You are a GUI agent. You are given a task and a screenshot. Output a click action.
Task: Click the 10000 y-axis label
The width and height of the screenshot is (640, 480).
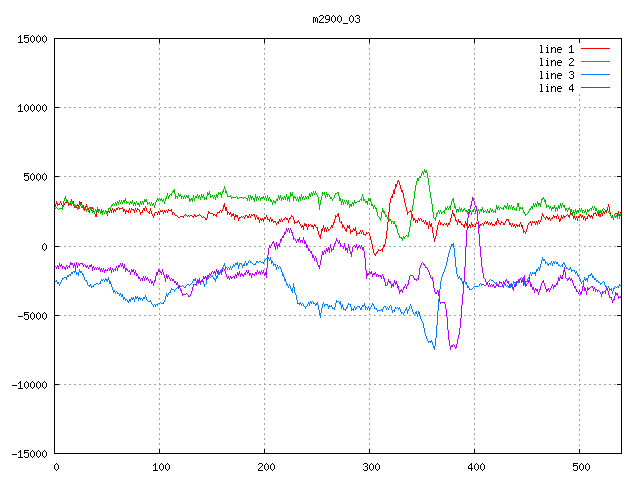[x=31, y=108]
